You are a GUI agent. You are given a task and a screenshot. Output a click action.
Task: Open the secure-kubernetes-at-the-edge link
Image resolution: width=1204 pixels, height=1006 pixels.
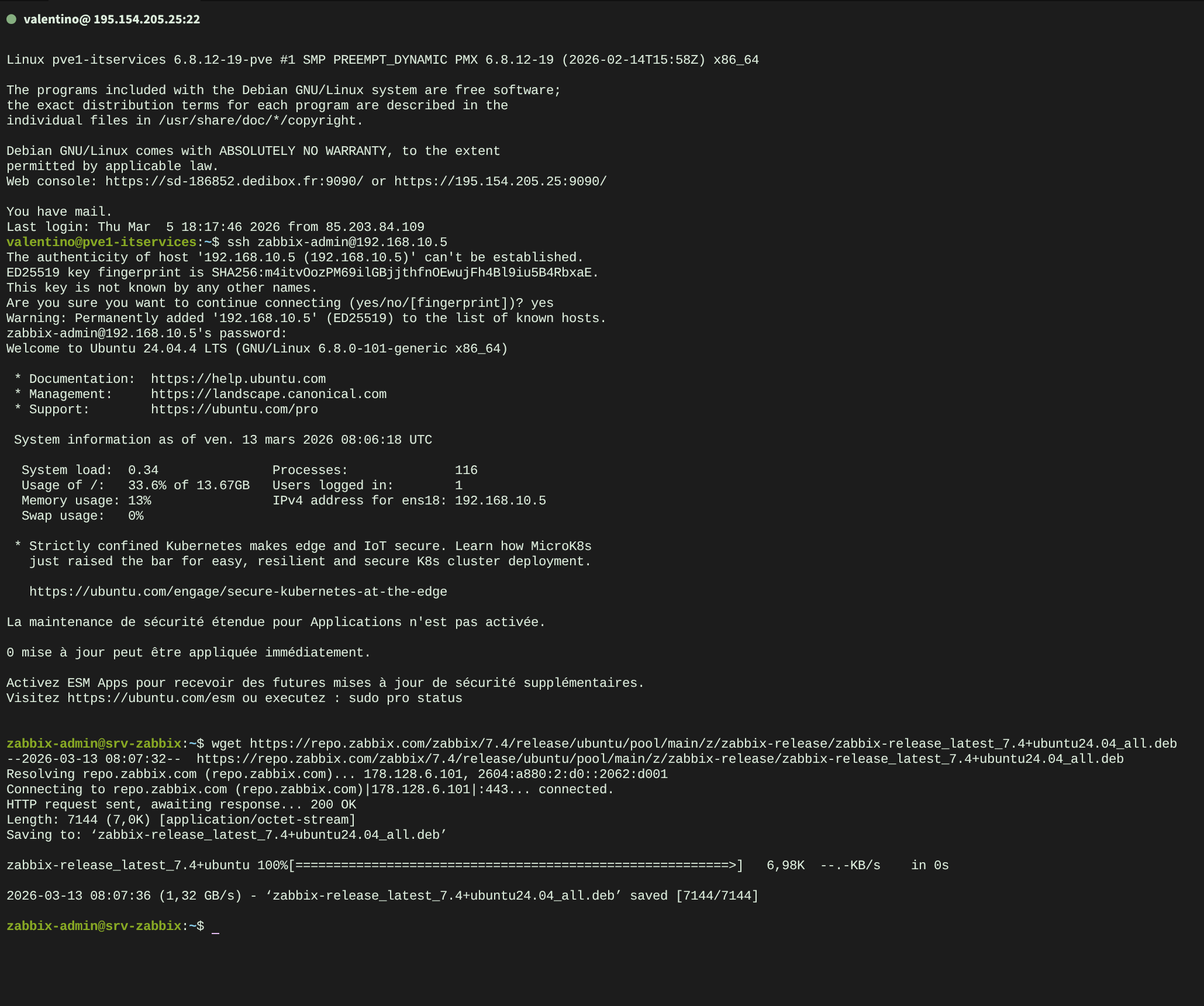tap(238, 592)
